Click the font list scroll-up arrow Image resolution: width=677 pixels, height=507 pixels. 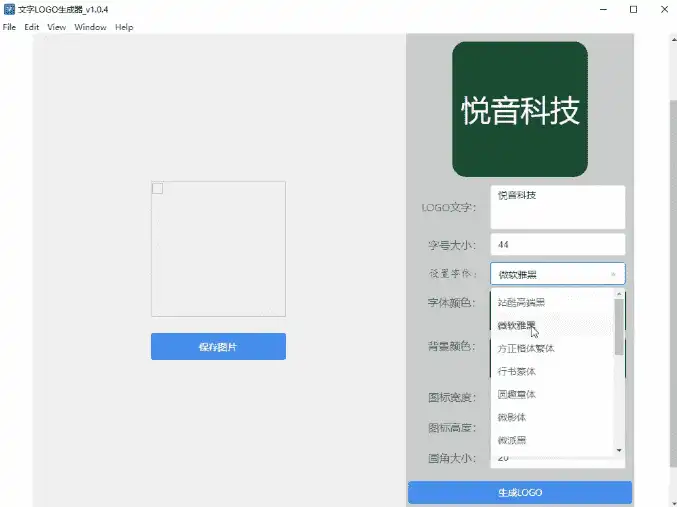coord(619,294)
